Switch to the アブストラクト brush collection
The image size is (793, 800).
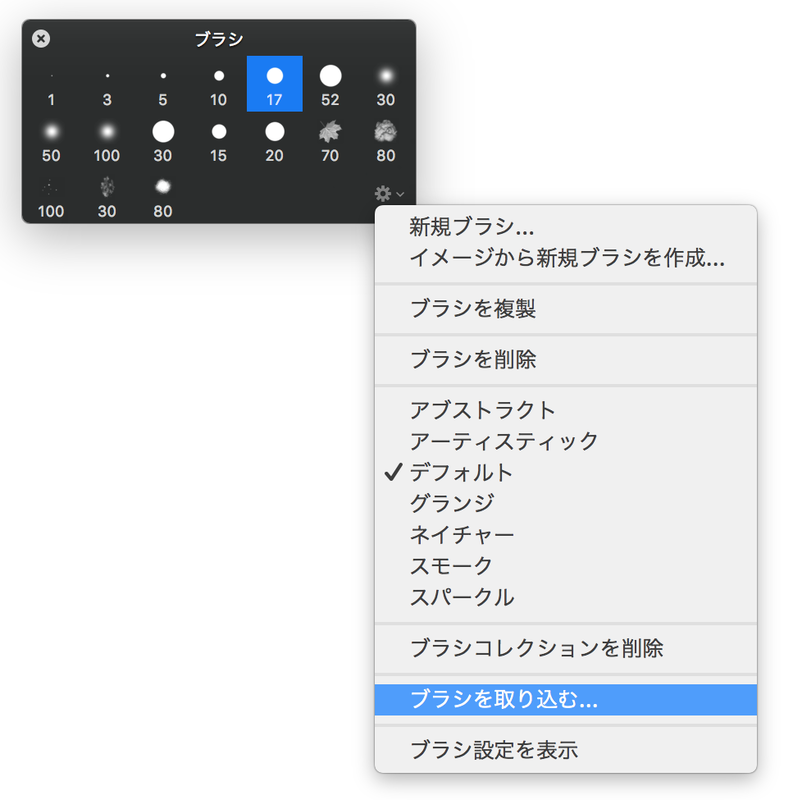point(482,410)
